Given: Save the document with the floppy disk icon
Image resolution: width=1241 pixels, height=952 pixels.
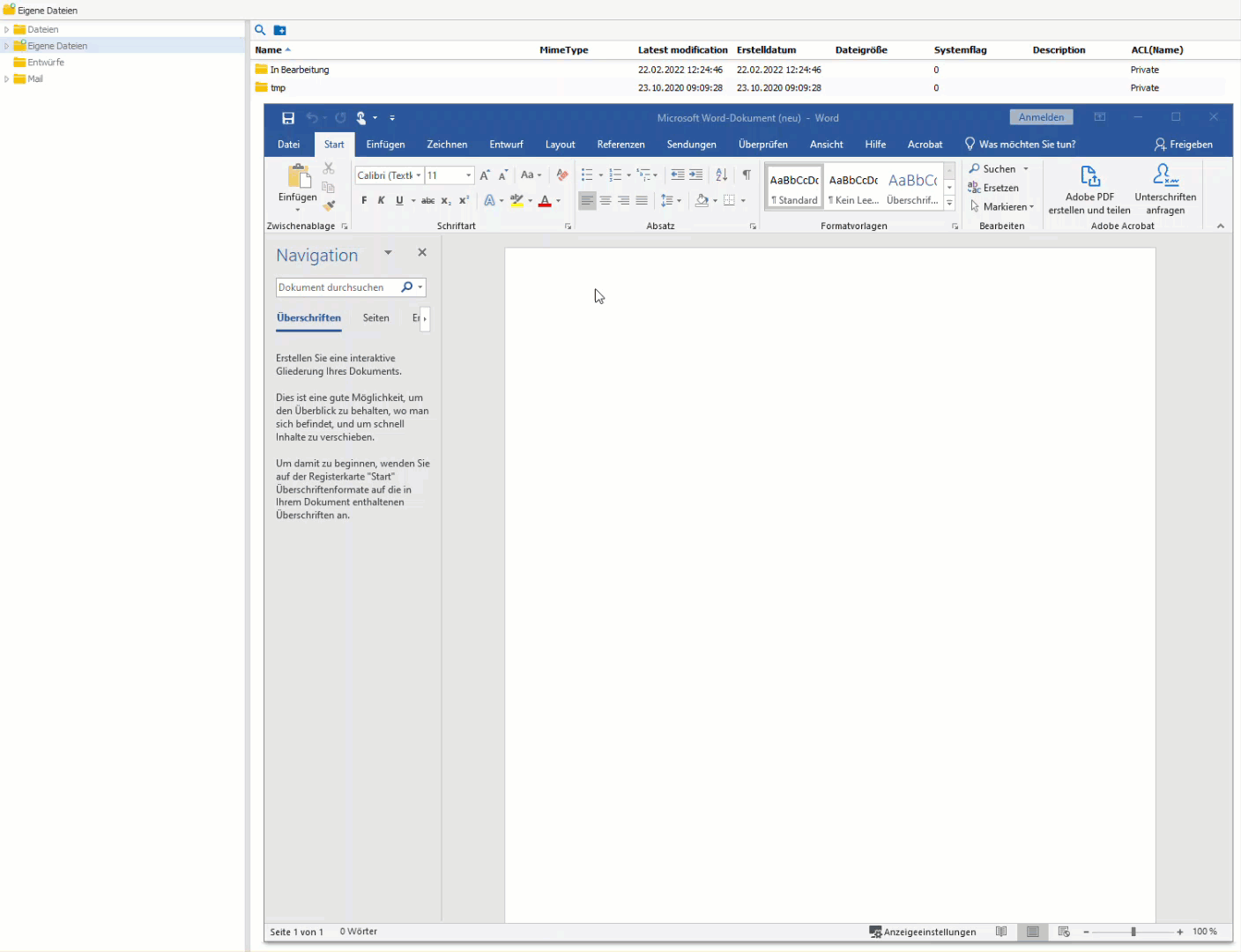Looking at the screenshot, I should pyautogui.click(x=288, y=118).
